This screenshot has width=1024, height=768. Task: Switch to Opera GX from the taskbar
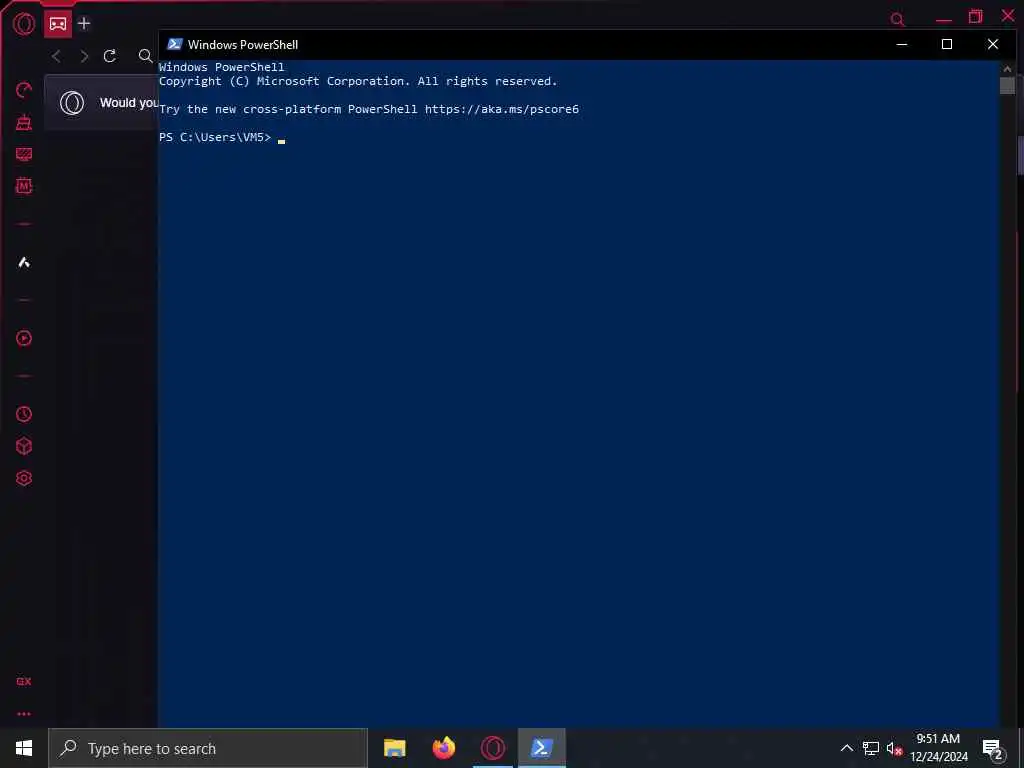[x=493, y=748]
